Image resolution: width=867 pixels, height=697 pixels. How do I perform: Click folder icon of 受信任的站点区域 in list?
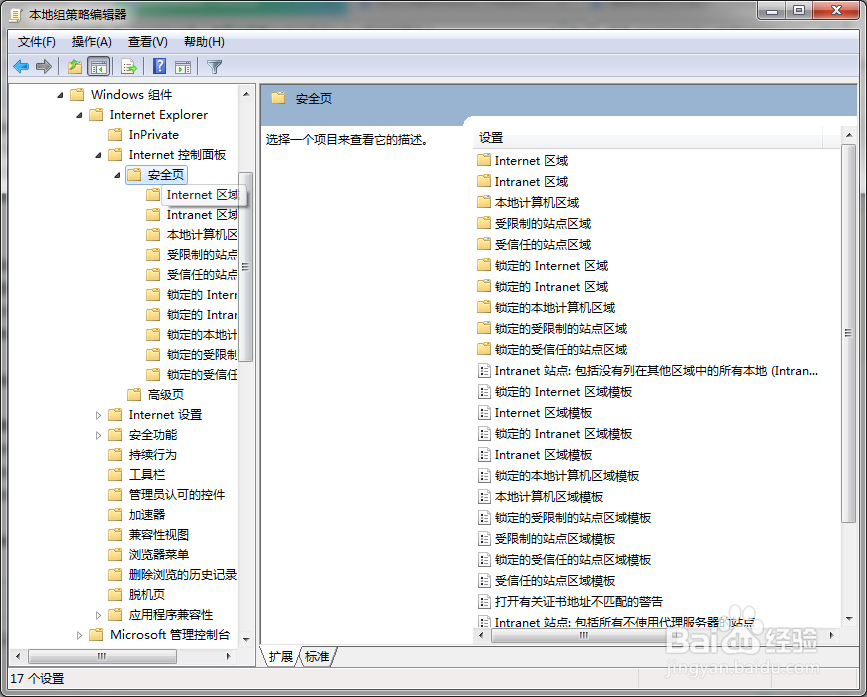(x=484, y=244)
